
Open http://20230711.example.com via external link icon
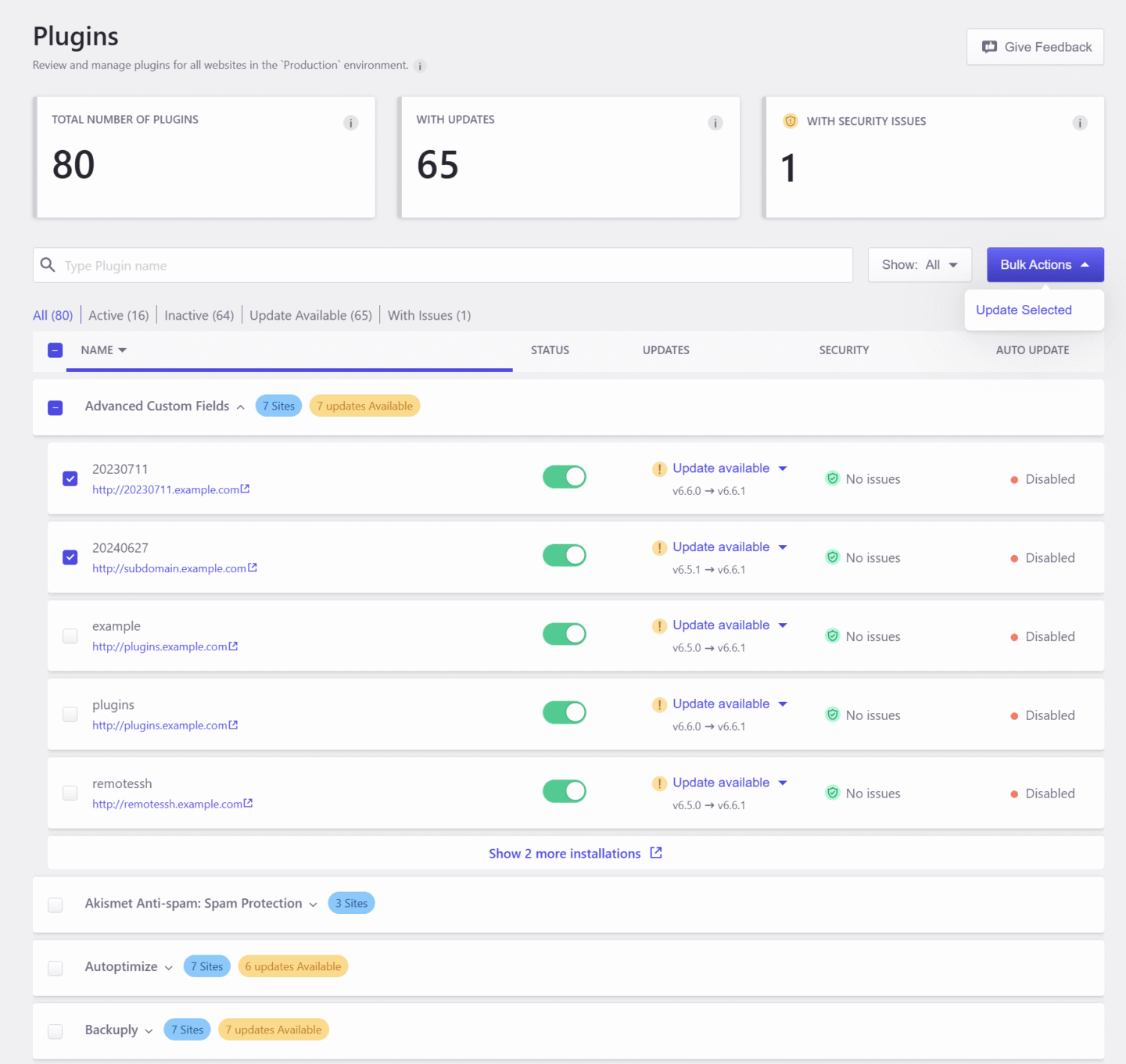point(246,489)
